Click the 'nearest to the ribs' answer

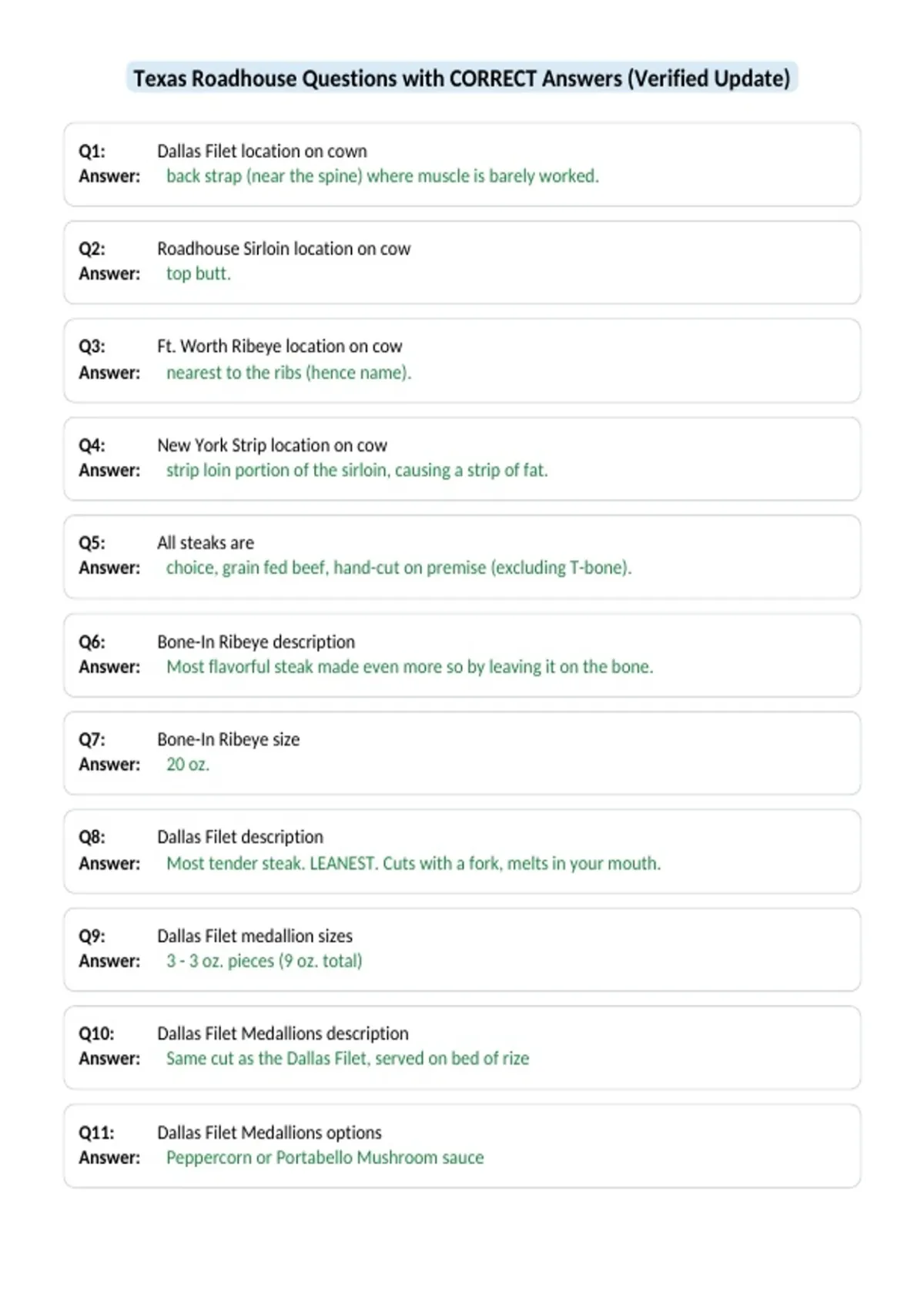click(x=289, y=373)
